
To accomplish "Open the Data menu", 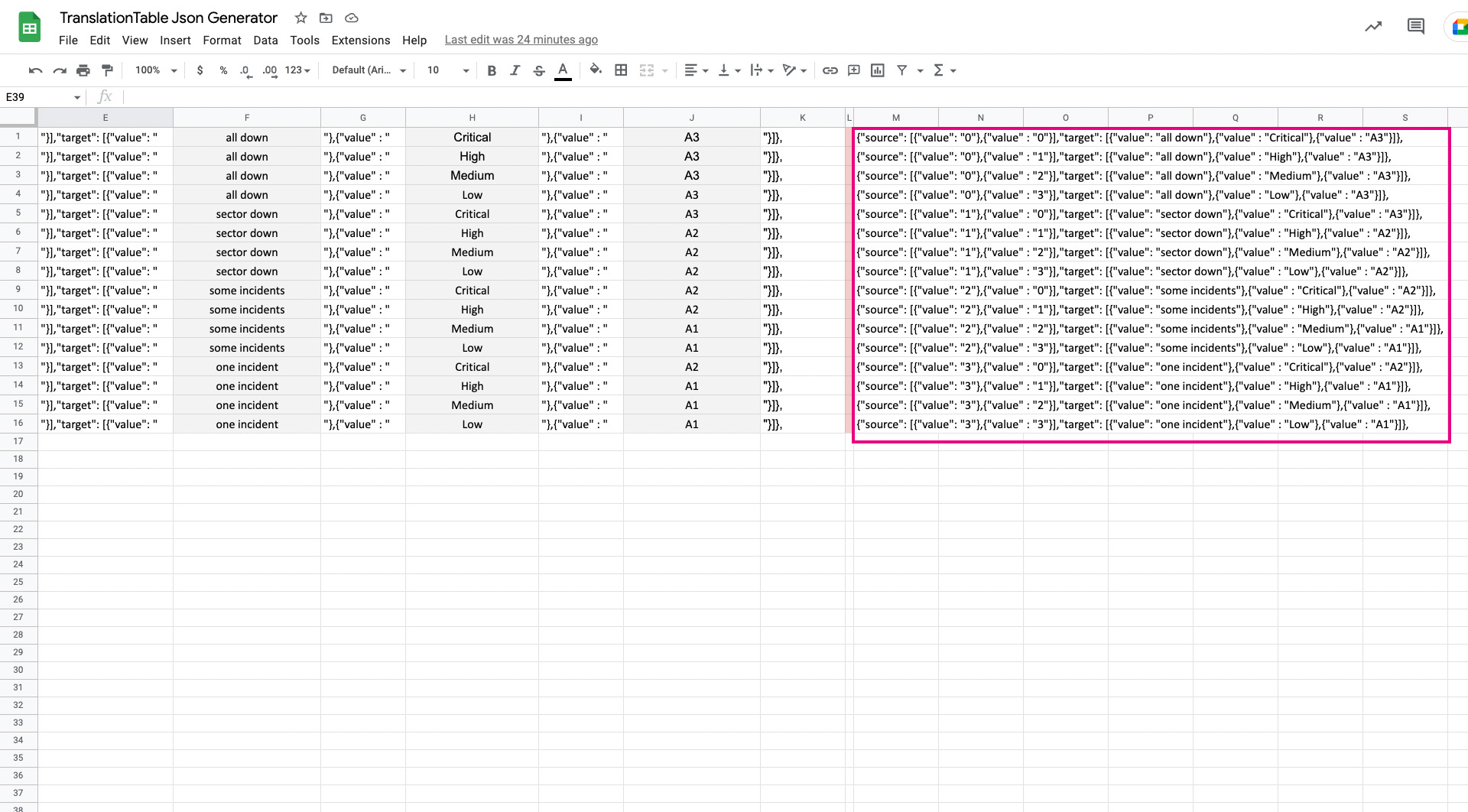I will coord(265,41).
